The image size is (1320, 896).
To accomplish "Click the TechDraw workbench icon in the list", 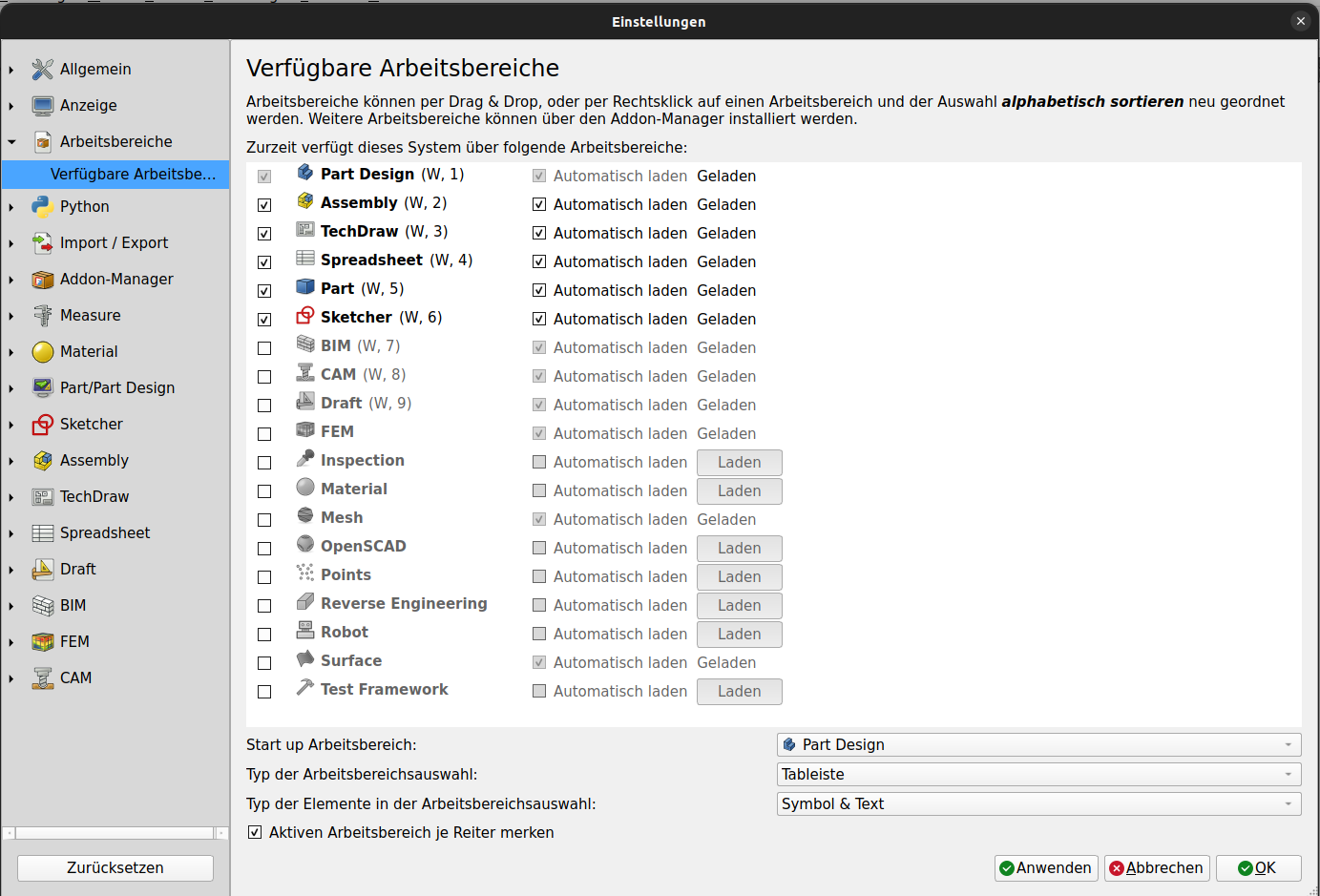I will pos(305,230).
